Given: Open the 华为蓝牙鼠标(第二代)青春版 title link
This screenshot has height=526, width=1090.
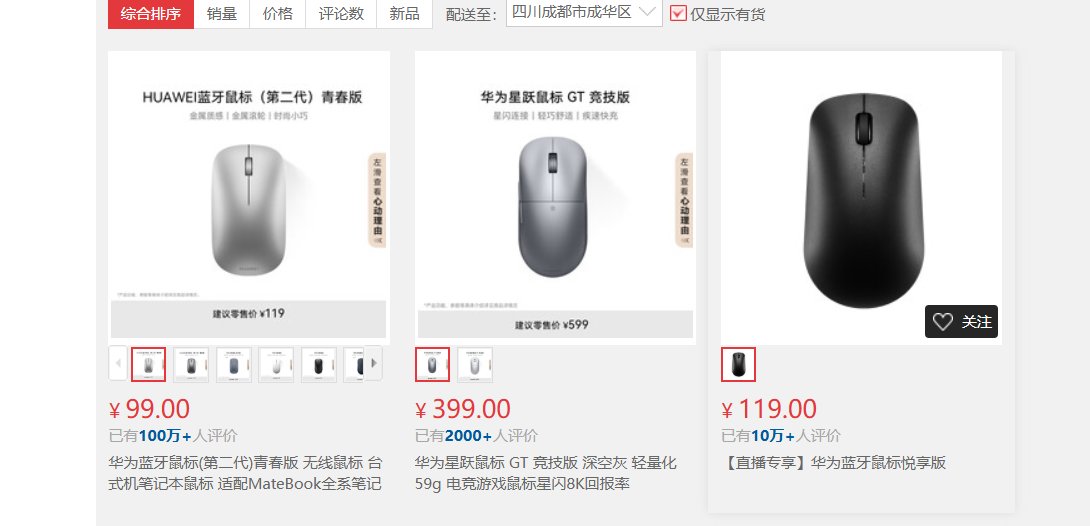Looking at the screenshot, I should point(245,473).
